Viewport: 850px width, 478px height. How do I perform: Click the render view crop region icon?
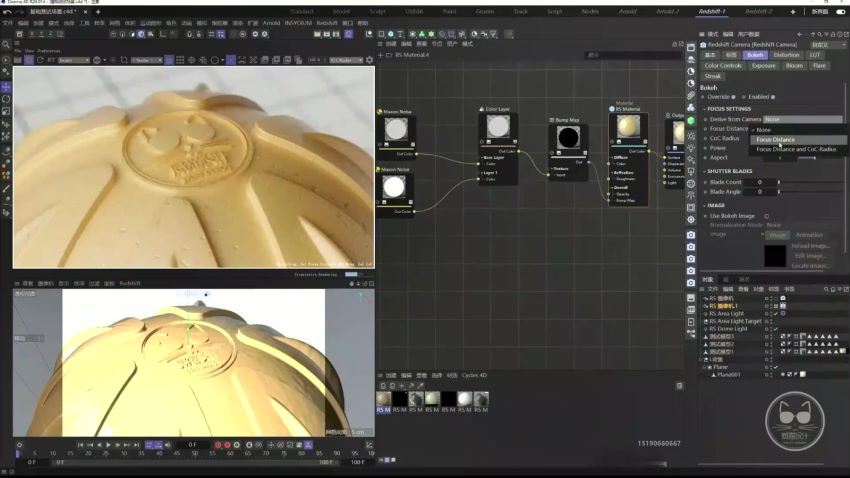coord(124,60)
